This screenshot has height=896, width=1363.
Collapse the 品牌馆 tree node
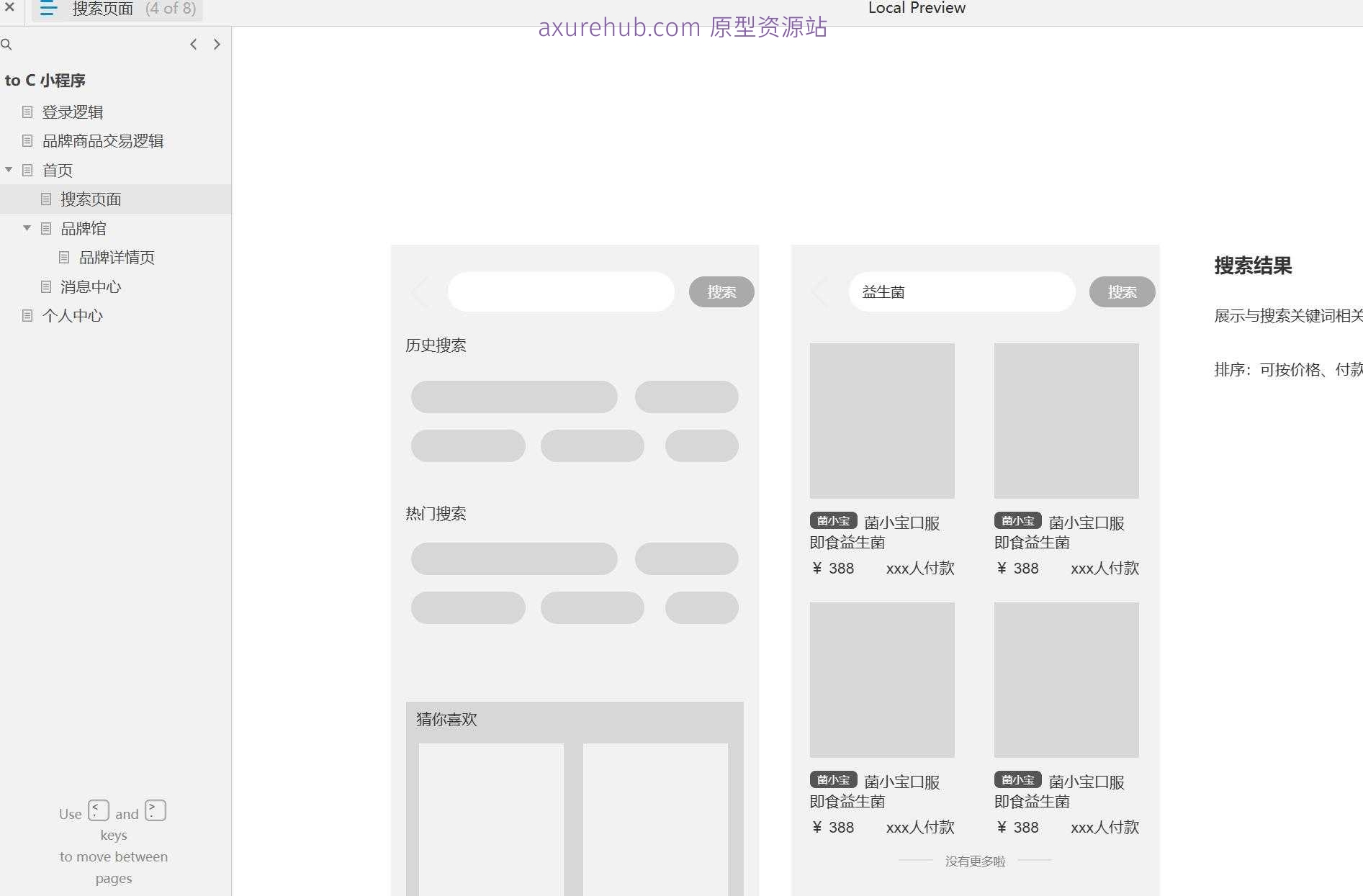point(27,227)
